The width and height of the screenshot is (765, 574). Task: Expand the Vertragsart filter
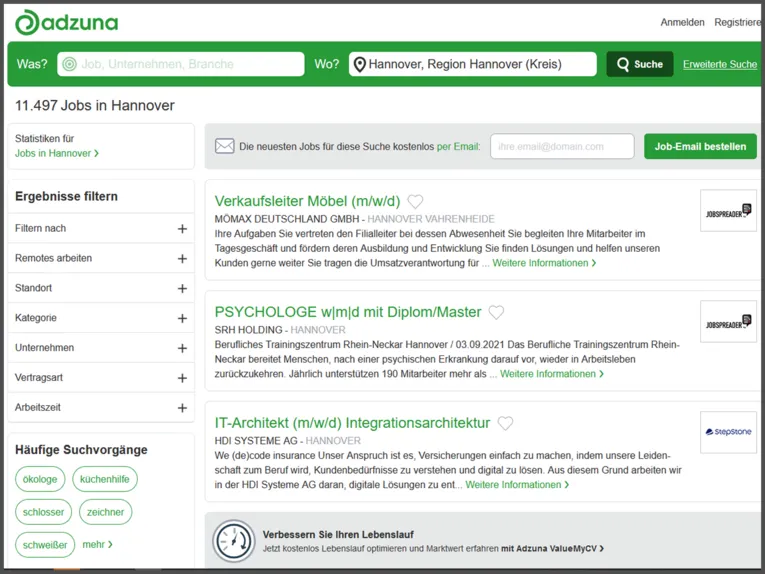[x=101, y=377]
